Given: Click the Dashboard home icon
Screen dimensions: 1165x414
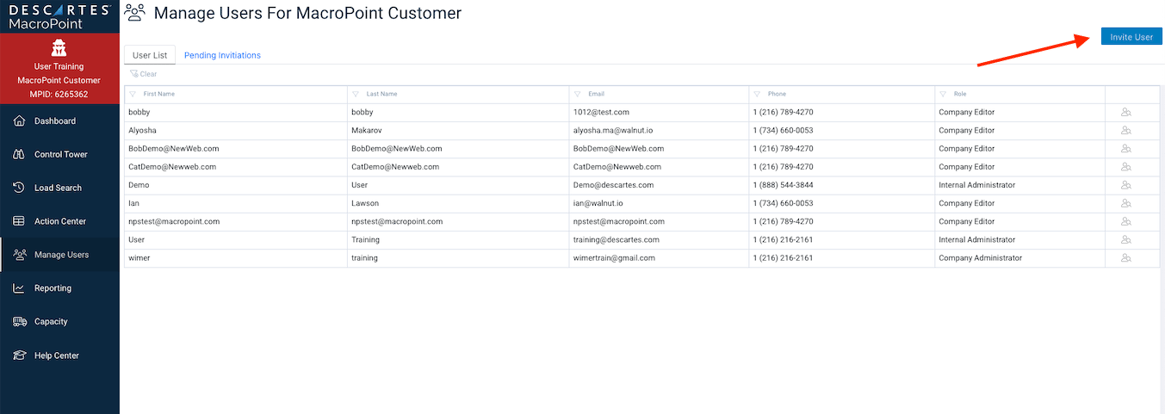Looking at the screenshot, I should coord(19,121).
